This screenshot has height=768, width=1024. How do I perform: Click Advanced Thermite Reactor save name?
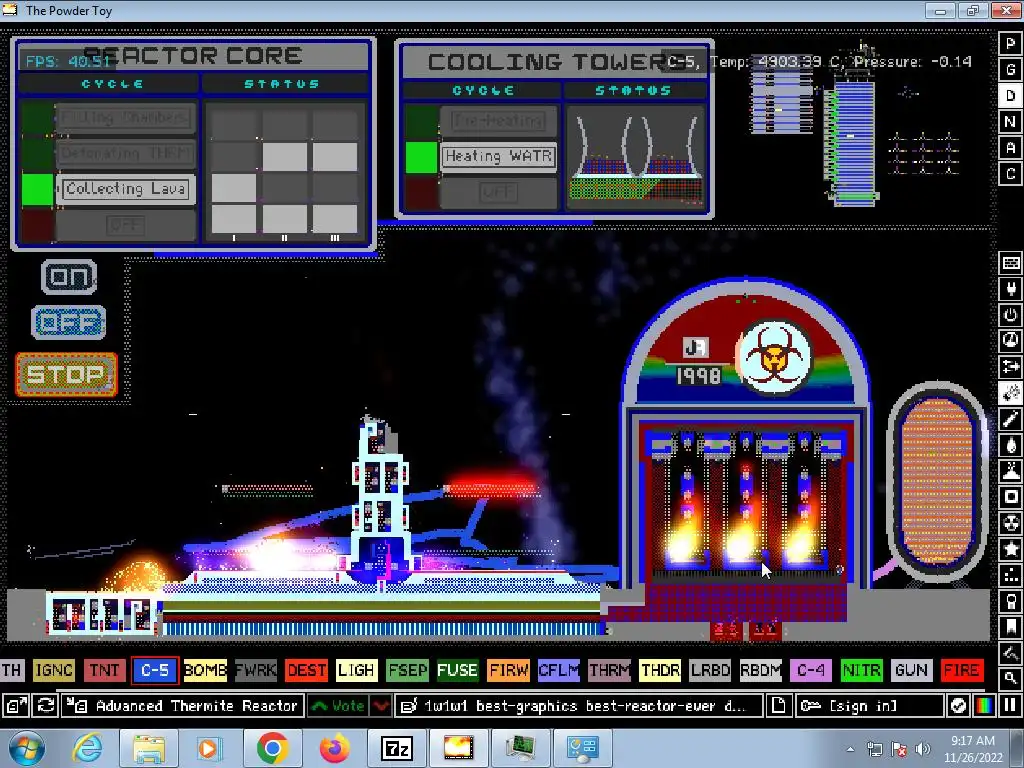coord(183,706)
